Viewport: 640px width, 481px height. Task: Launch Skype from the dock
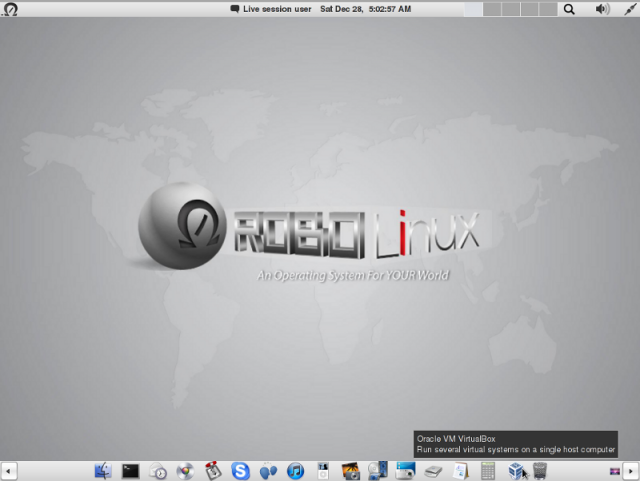[x=240, y=471]
